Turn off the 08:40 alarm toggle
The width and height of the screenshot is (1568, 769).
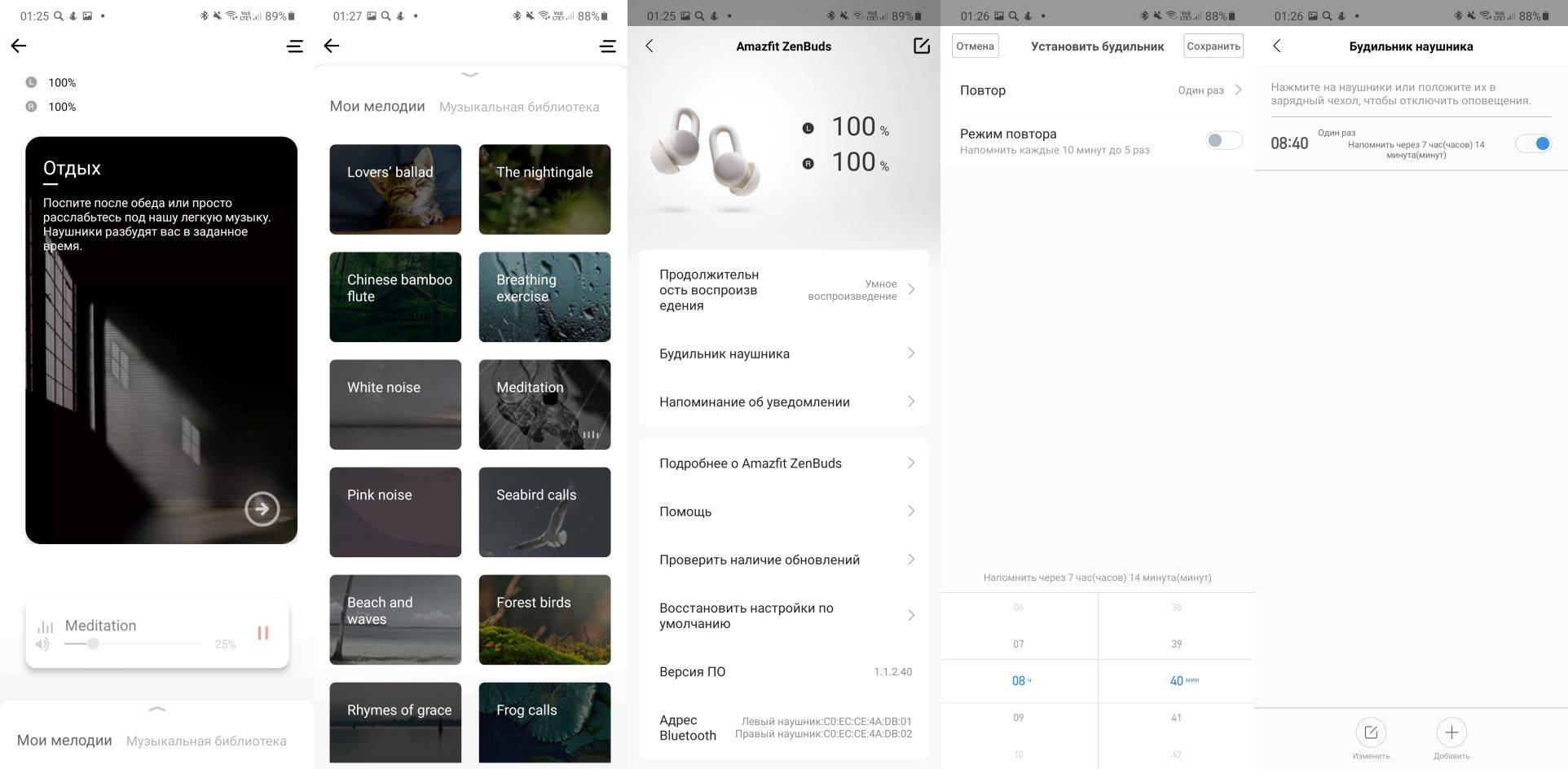1532,143
